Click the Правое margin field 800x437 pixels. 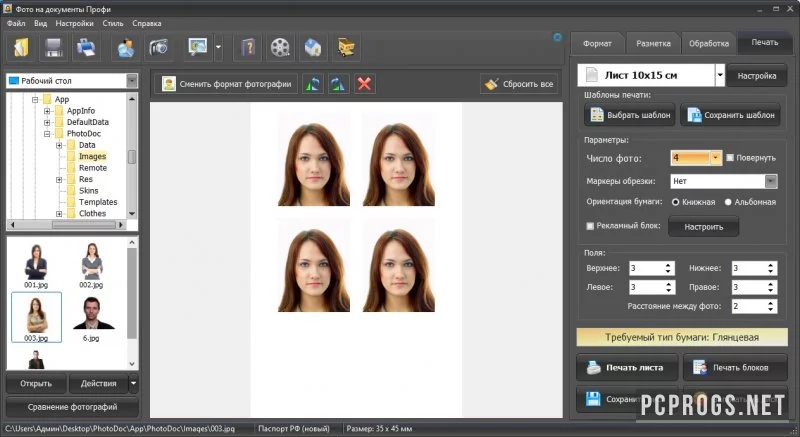point(754,287)
